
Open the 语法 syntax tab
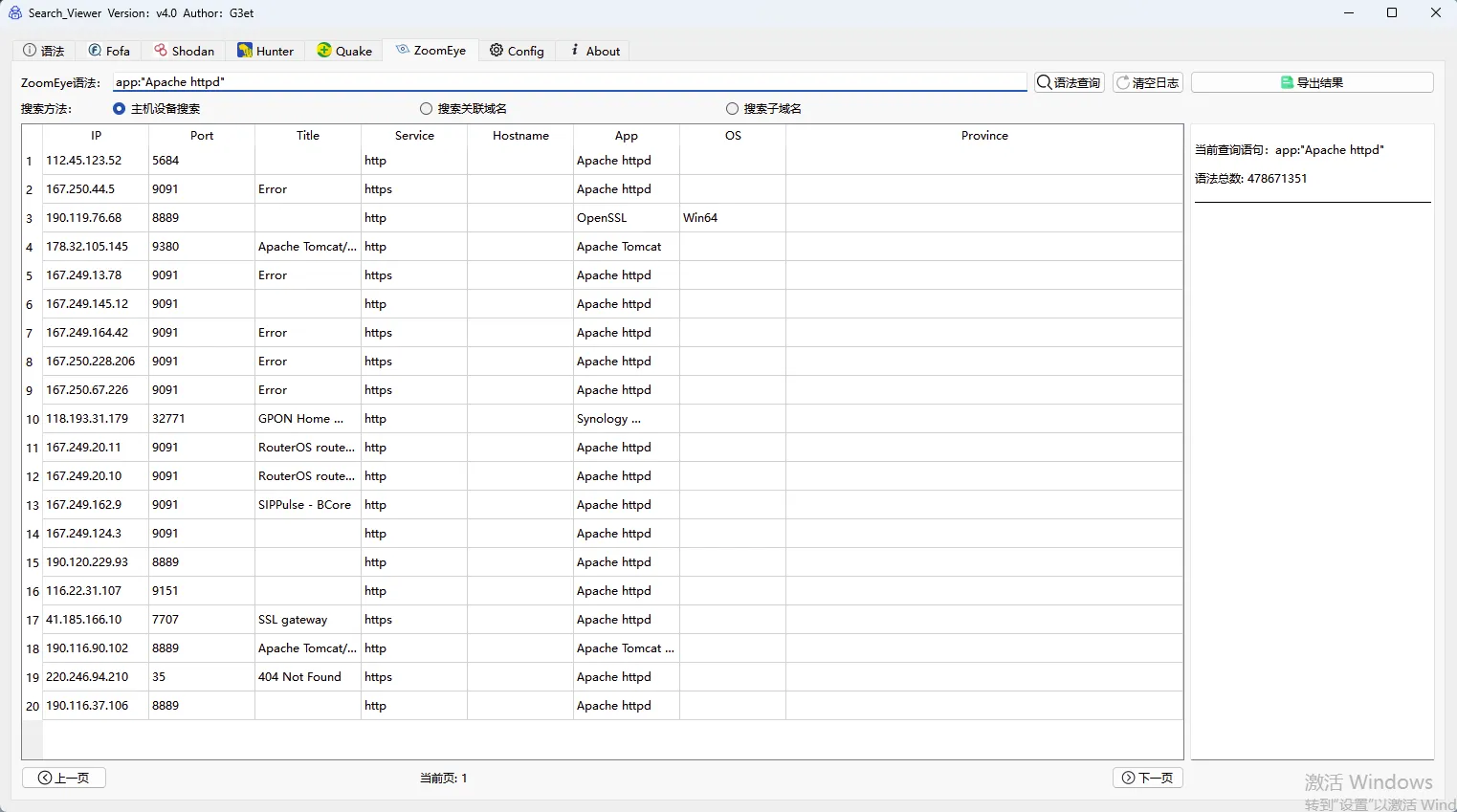click(44, 51)
